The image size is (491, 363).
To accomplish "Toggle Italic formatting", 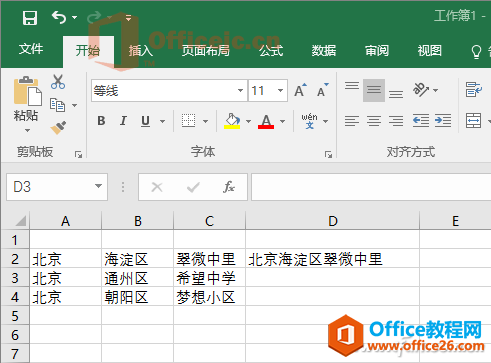I will 123,121.
